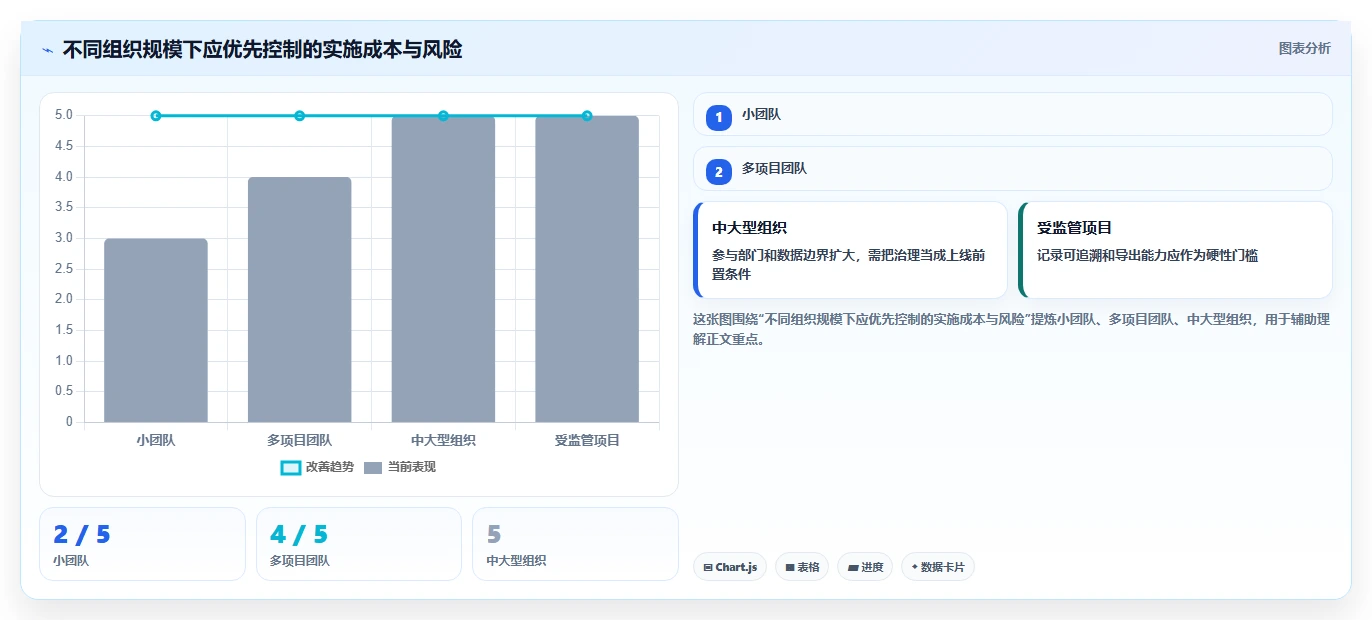Click the 受监管项目 x-axis label
Screen dimensions: 1372x620
click(x=587, y=440)
